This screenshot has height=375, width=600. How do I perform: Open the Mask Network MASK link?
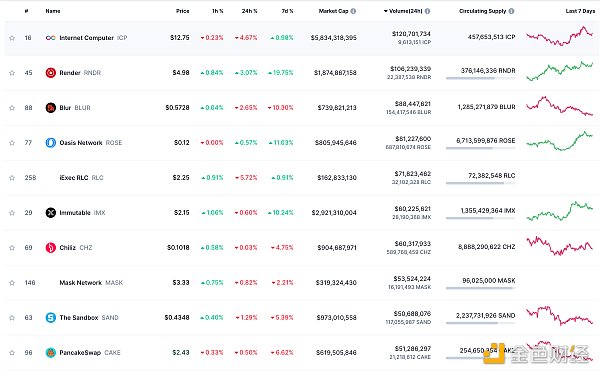pos(91,283)
